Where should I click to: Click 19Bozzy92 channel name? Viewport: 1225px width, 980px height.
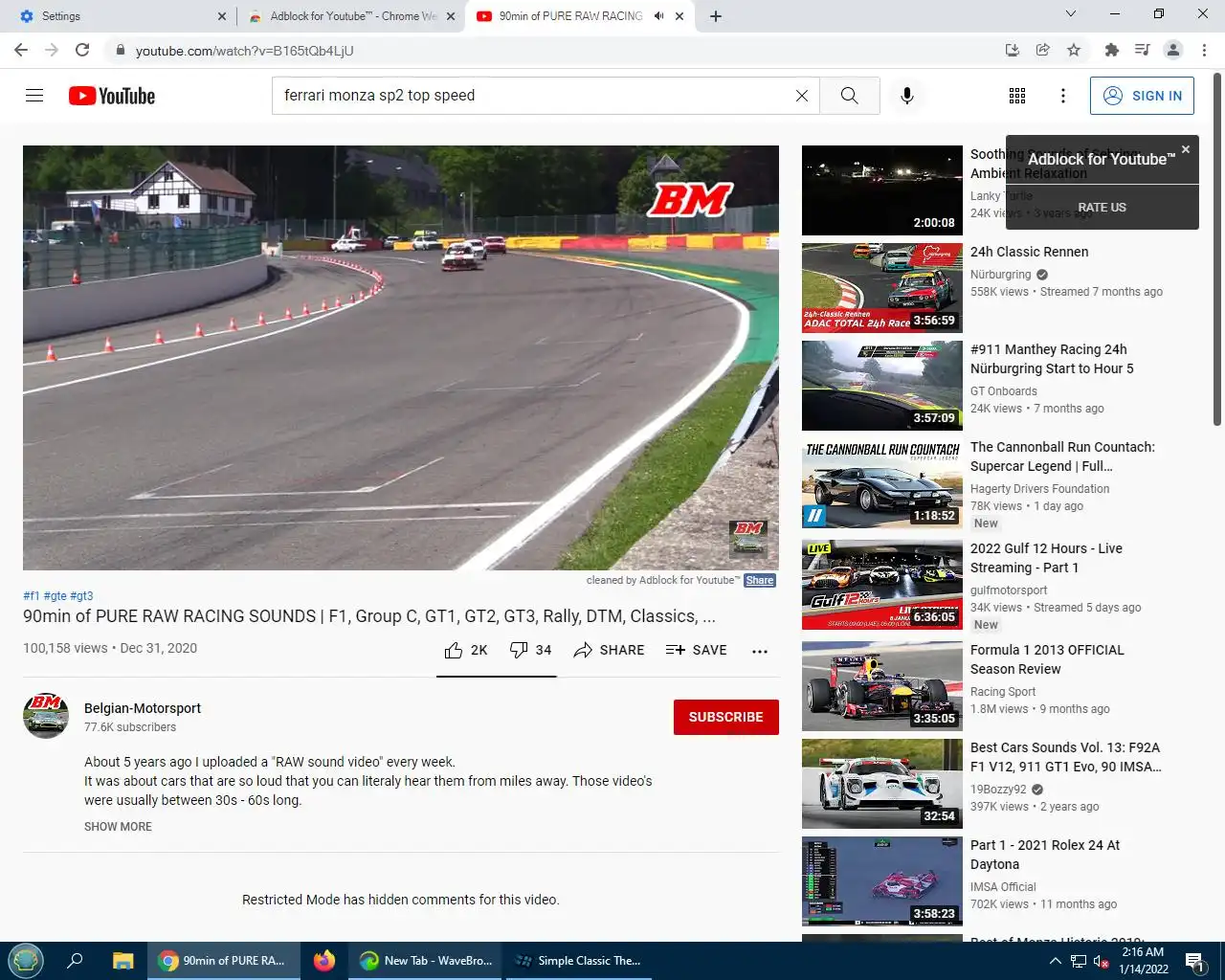[998, 790]
